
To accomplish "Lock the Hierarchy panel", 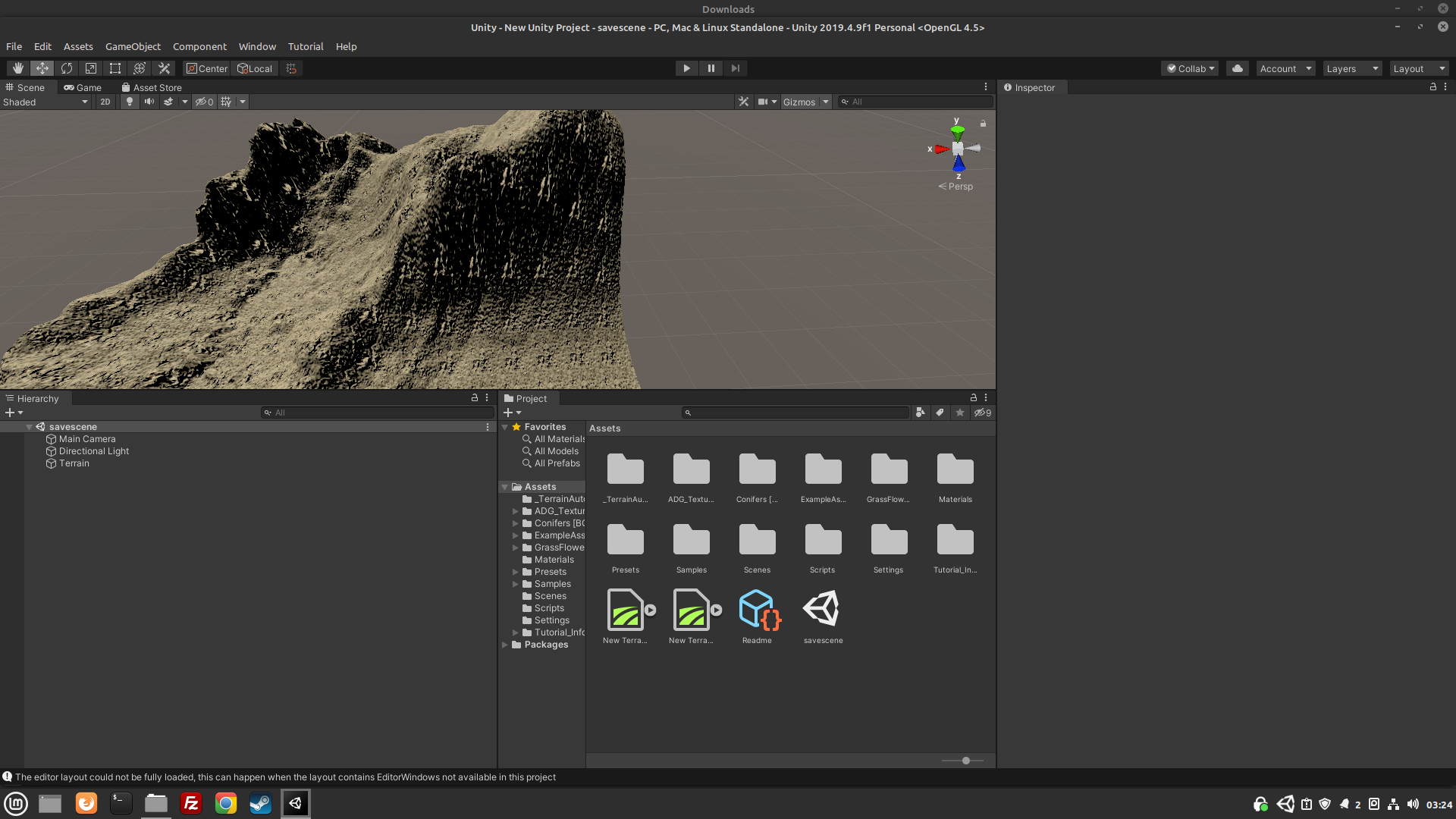I will [475, 397].
